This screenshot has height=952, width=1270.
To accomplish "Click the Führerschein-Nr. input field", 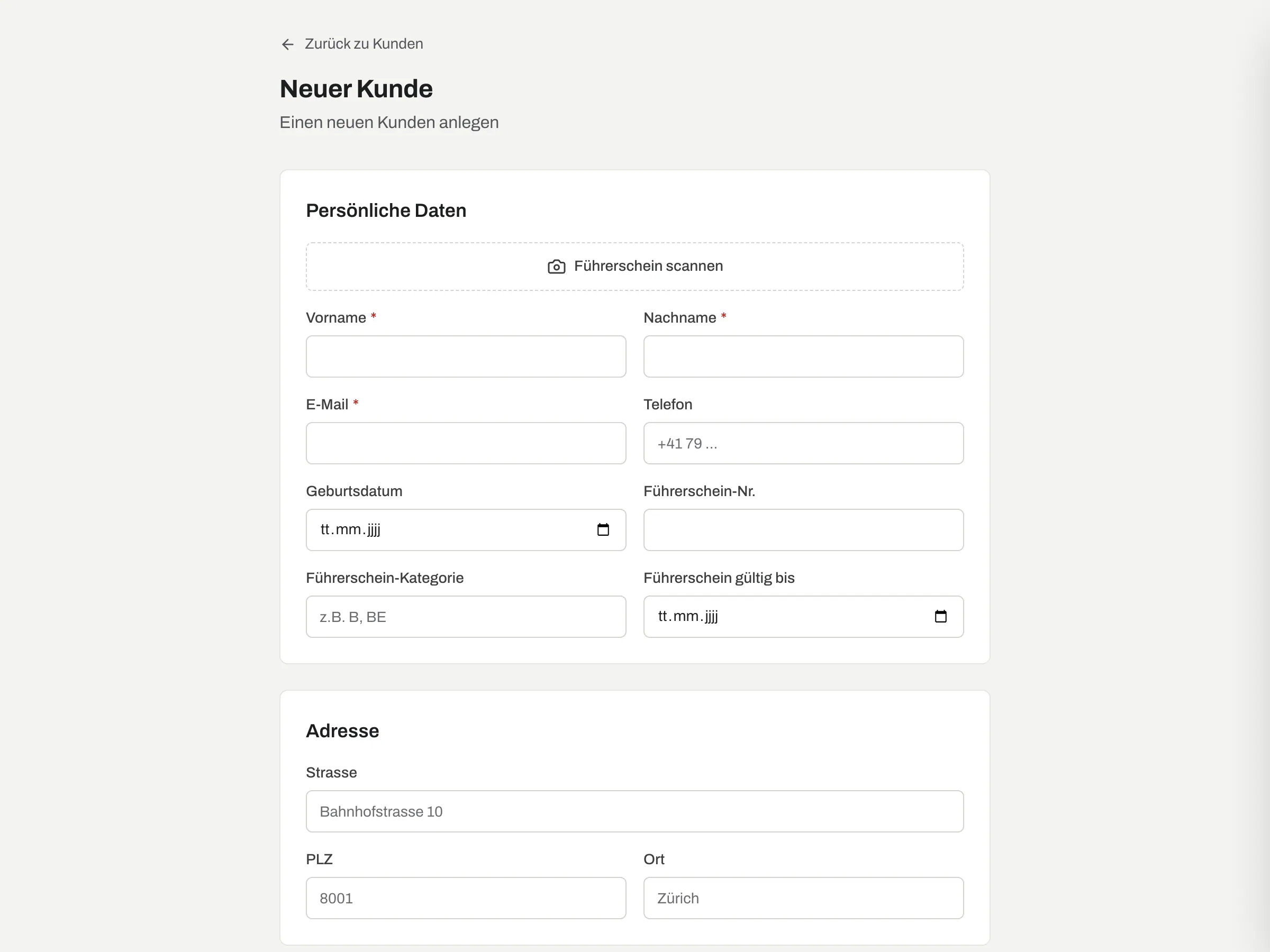I will pos(803,529).
